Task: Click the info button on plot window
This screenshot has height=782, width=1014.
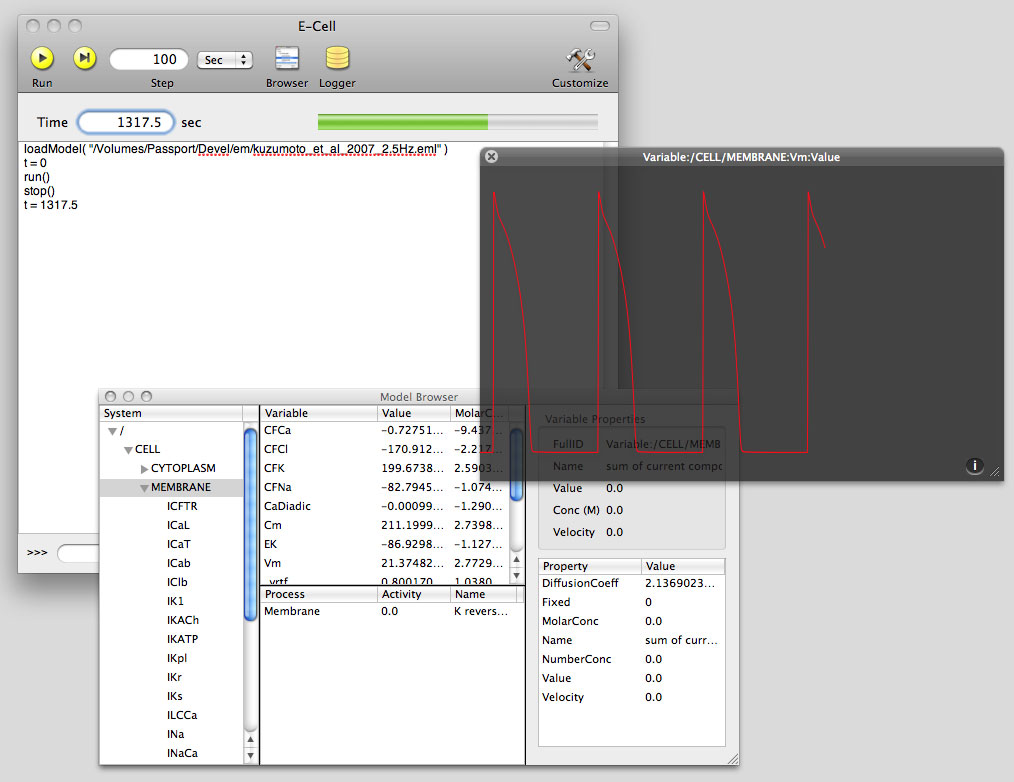Action: point(975,466)
